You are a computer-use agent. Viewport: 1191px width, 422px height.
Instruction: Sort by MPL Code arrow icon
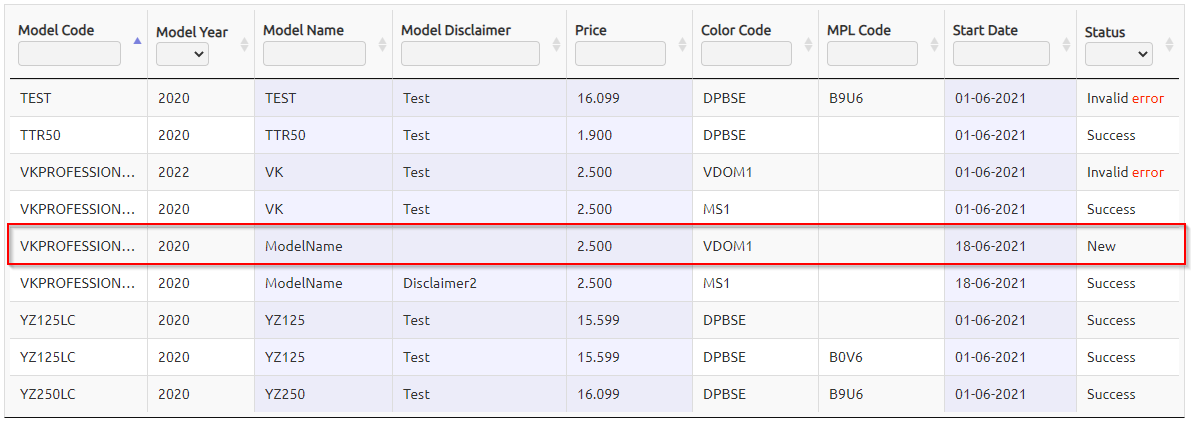click(x=934, y=45)
